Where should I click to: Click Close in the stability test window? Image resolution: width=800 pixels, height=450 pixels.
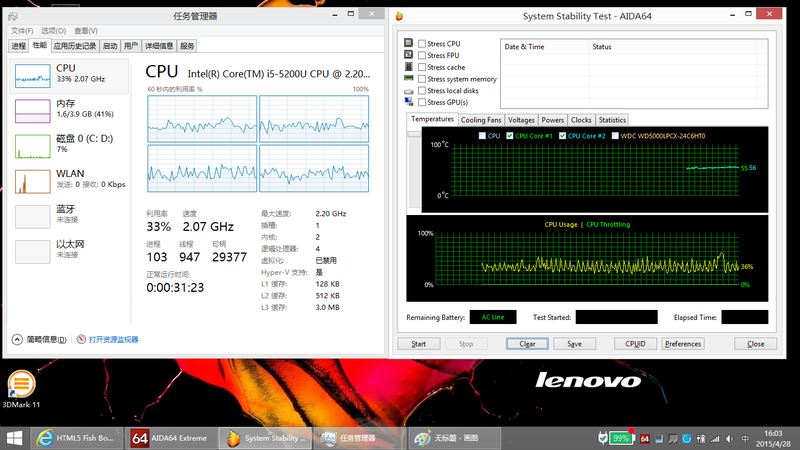coord(755,344)
